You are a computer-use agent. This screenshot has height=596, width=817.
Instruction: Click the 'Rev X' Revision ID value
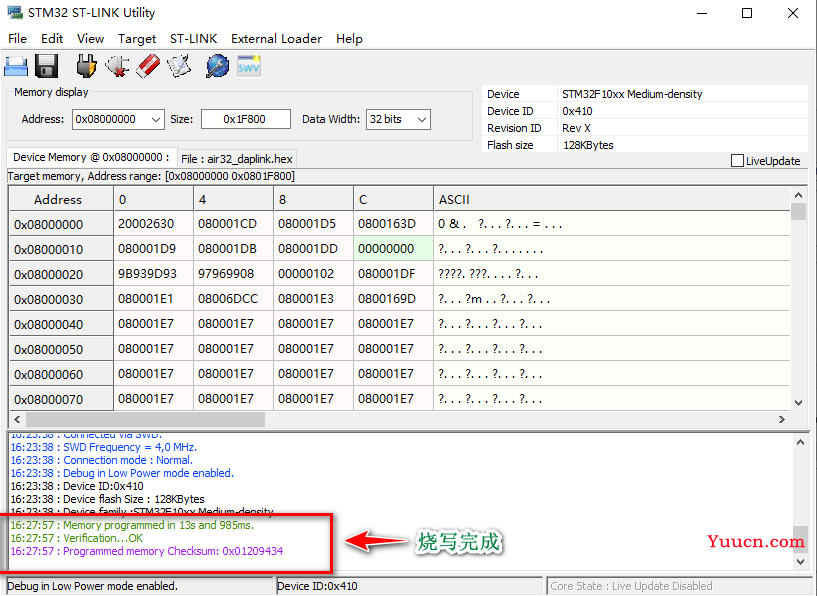tap(576, 128)
